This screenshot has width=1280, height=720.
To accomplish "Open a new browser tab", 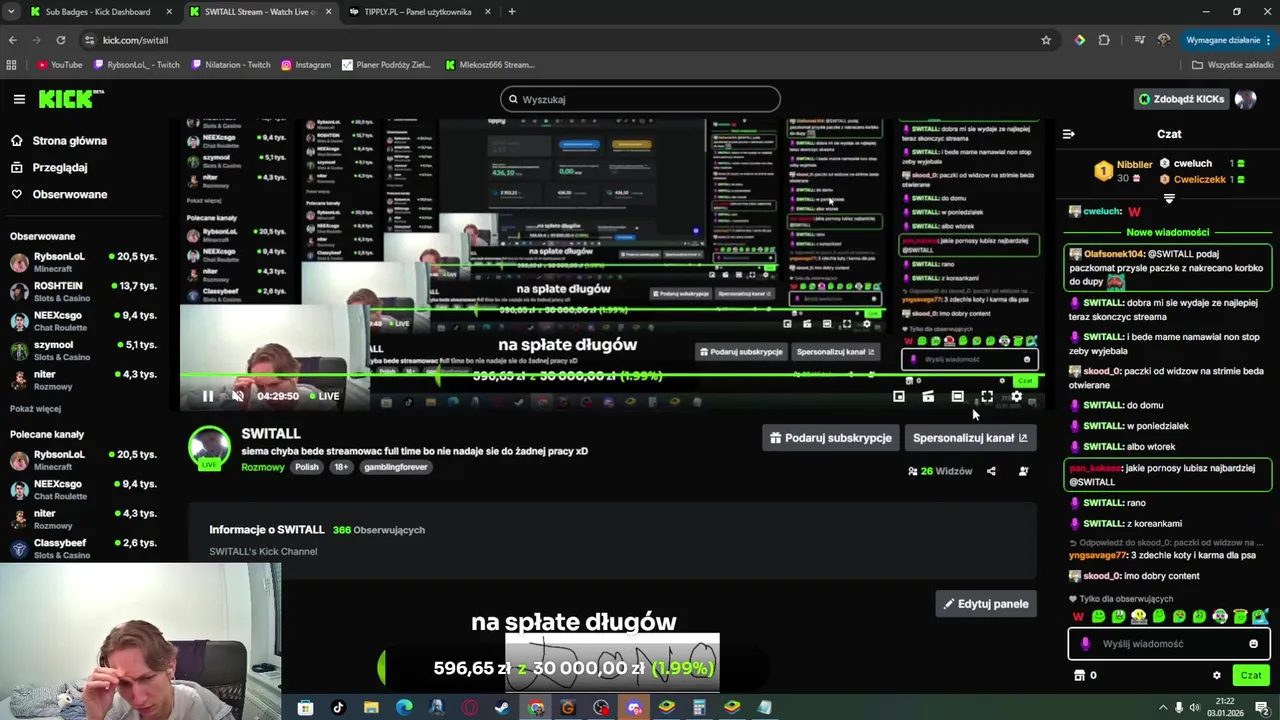I will coord(512,12).
